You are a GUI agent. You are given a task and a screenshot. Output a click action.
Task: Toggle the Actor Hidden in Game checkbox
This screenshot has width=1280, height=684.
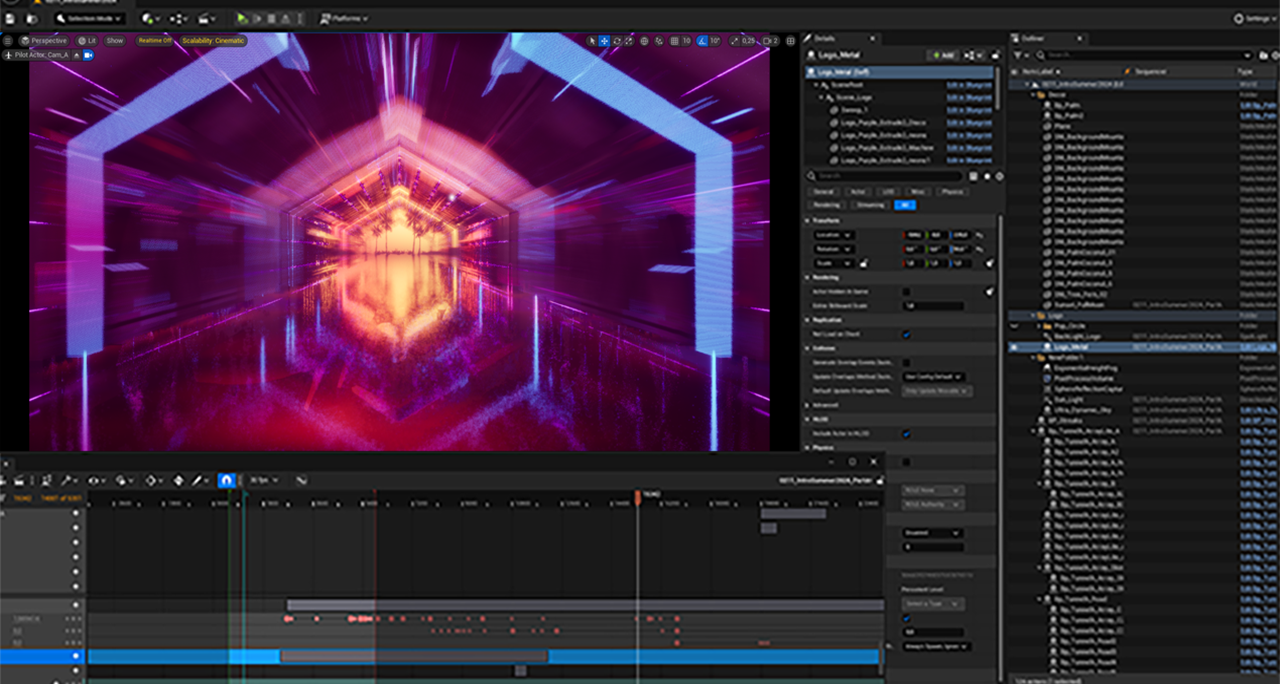click(x=906, y=292)
